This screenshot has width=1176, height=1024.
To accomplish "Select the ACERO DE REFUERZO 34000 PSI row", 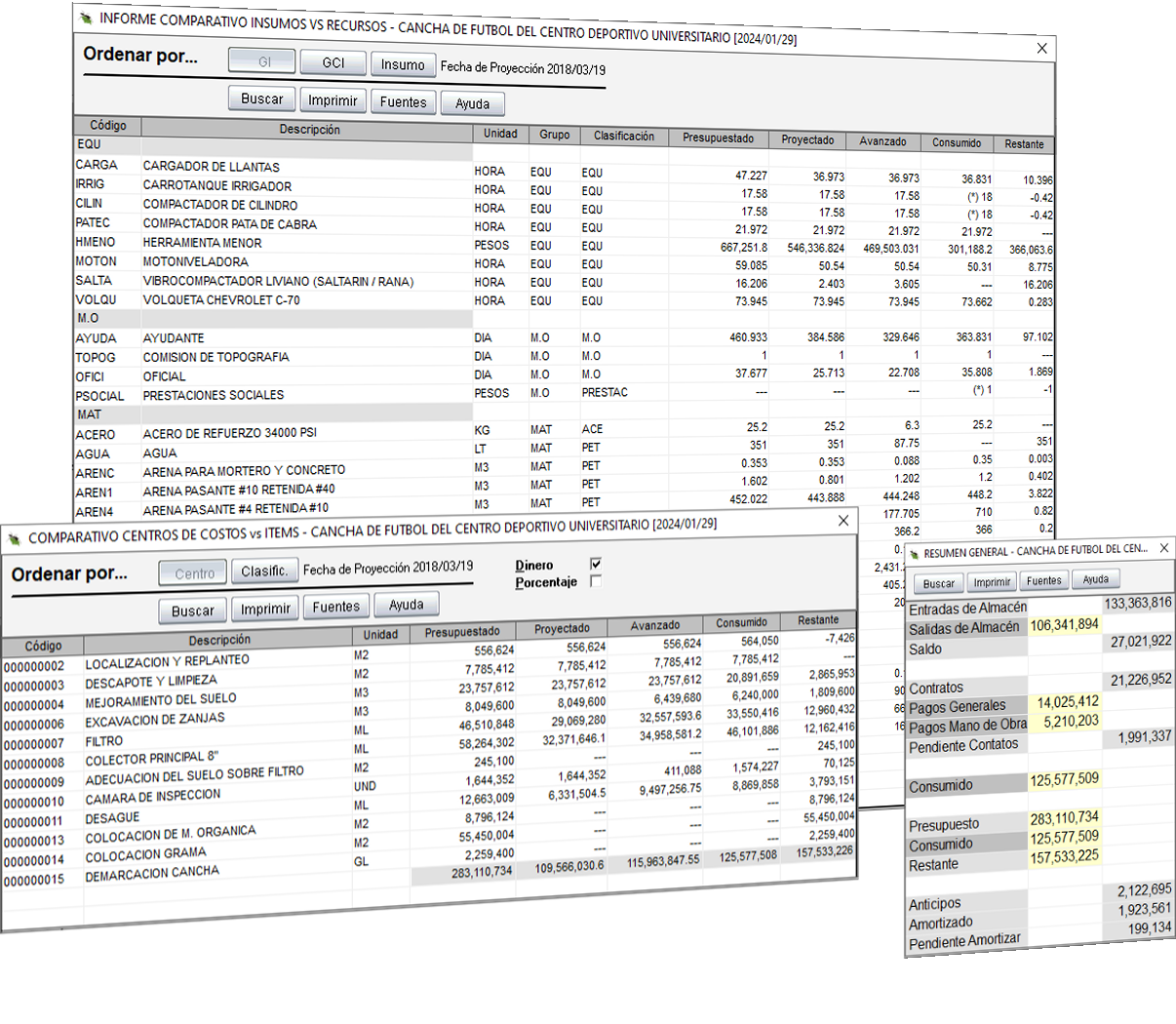I will pos(564,430).
